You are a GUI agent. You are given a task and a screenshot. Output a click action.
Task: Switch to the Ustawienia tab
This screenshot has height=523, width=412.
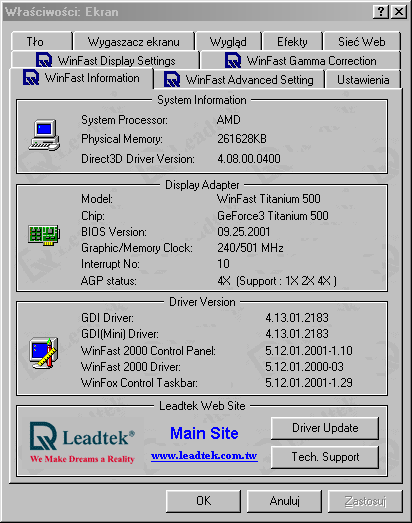coord(363,80)
